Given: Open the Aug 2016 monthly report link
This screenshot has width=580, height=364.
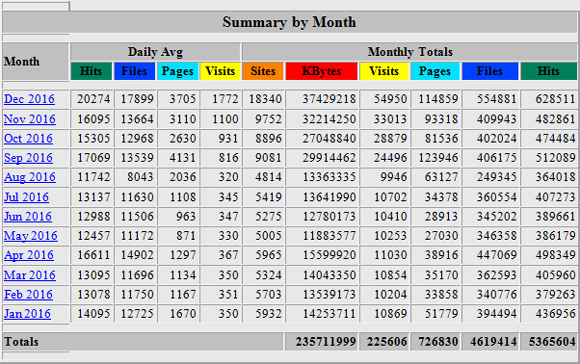Looking at the screenshot, I should (30, 177).
